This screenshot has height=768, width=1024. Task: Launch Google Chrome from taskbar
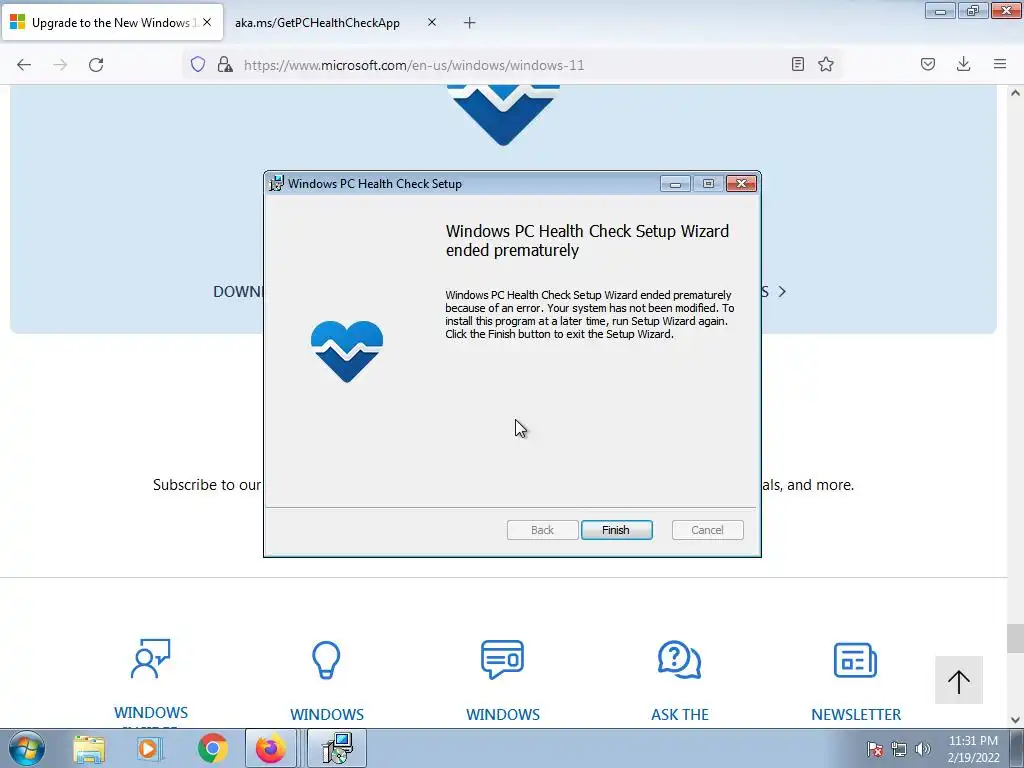pos(212,748)
